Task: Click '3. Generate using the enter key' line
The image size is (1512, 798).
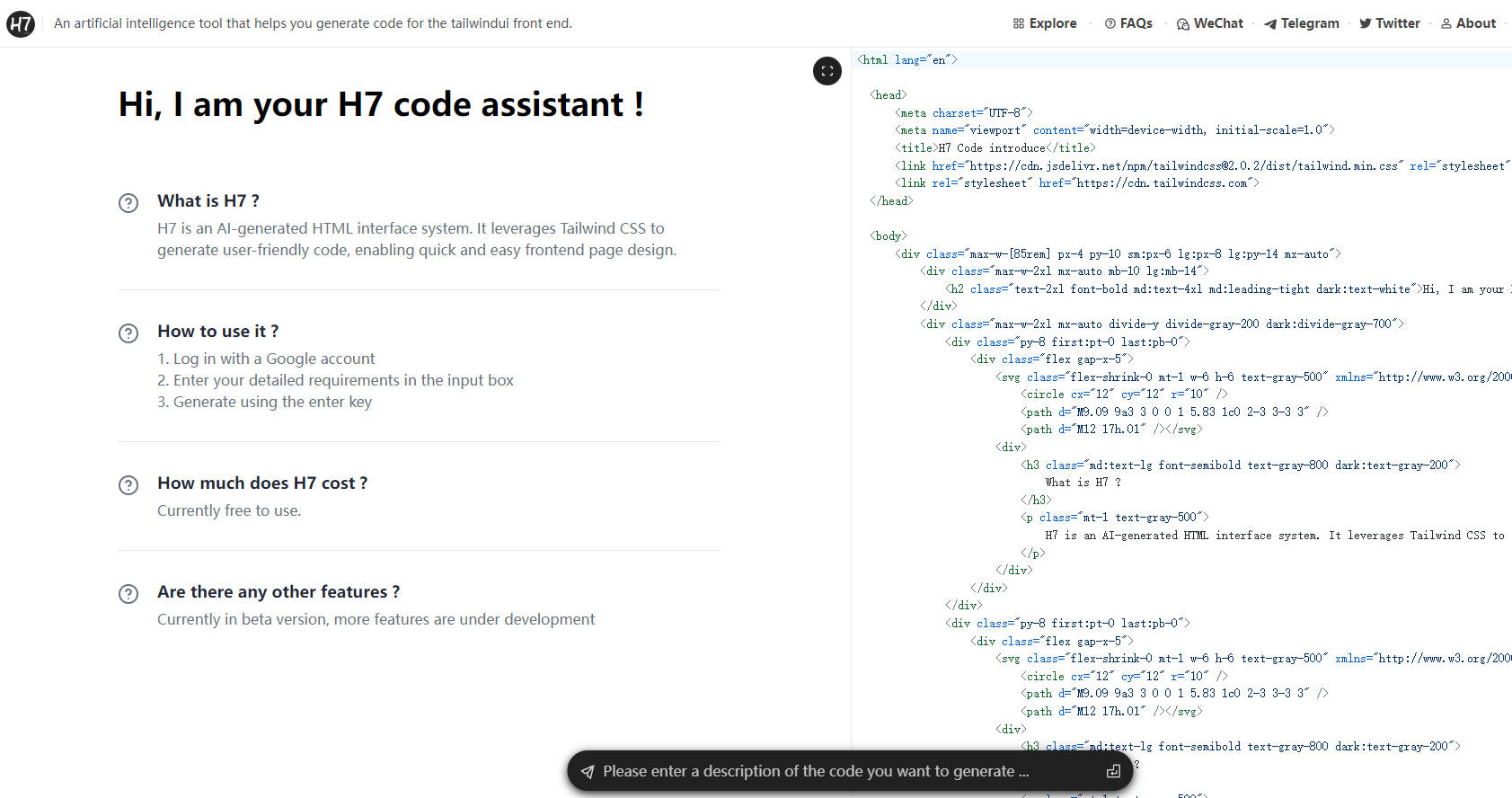Action: (x=264, y=402)
